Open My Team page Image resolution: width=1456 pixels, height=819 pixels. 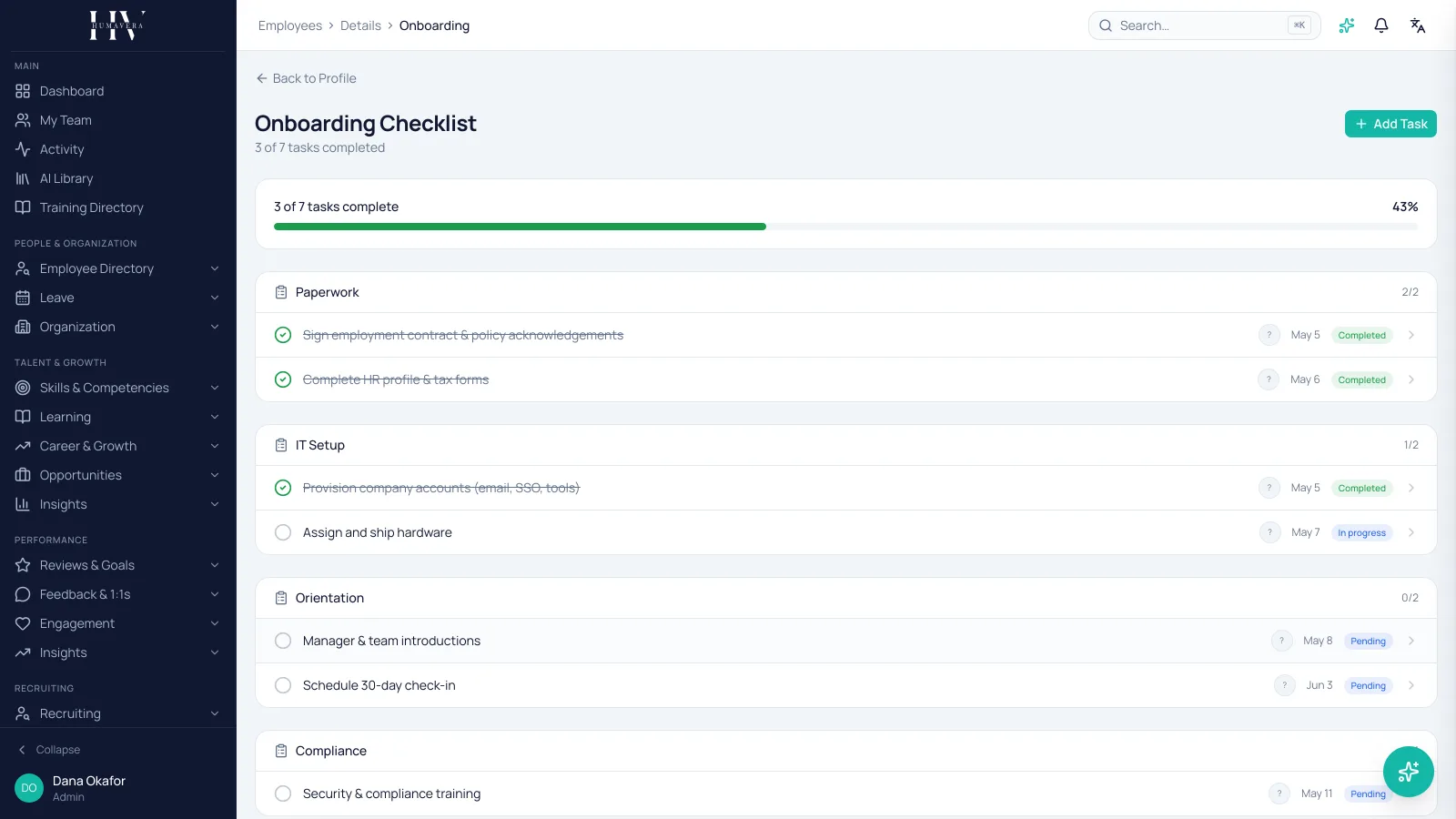(117, 120)
